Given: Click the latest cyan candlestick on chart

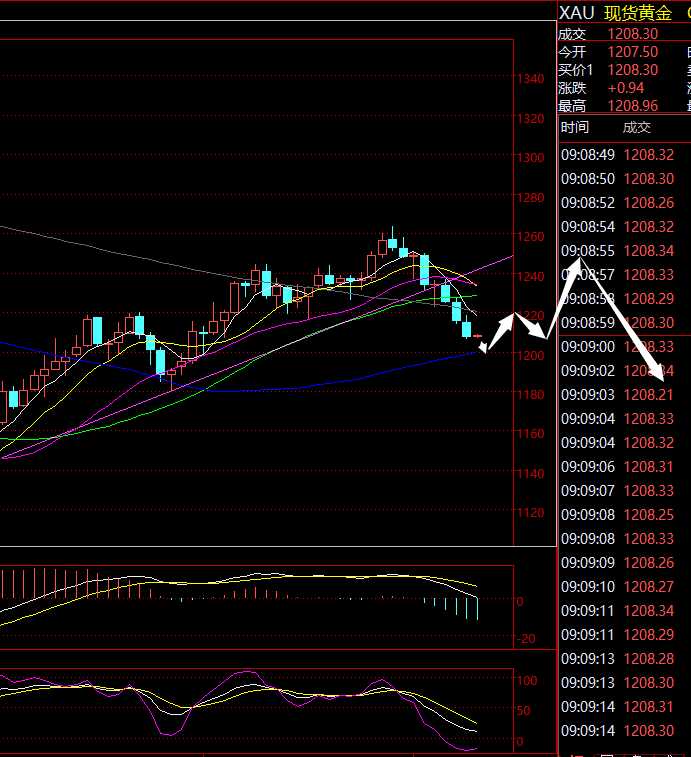Looking at the screenshot, I should [466, 329].
